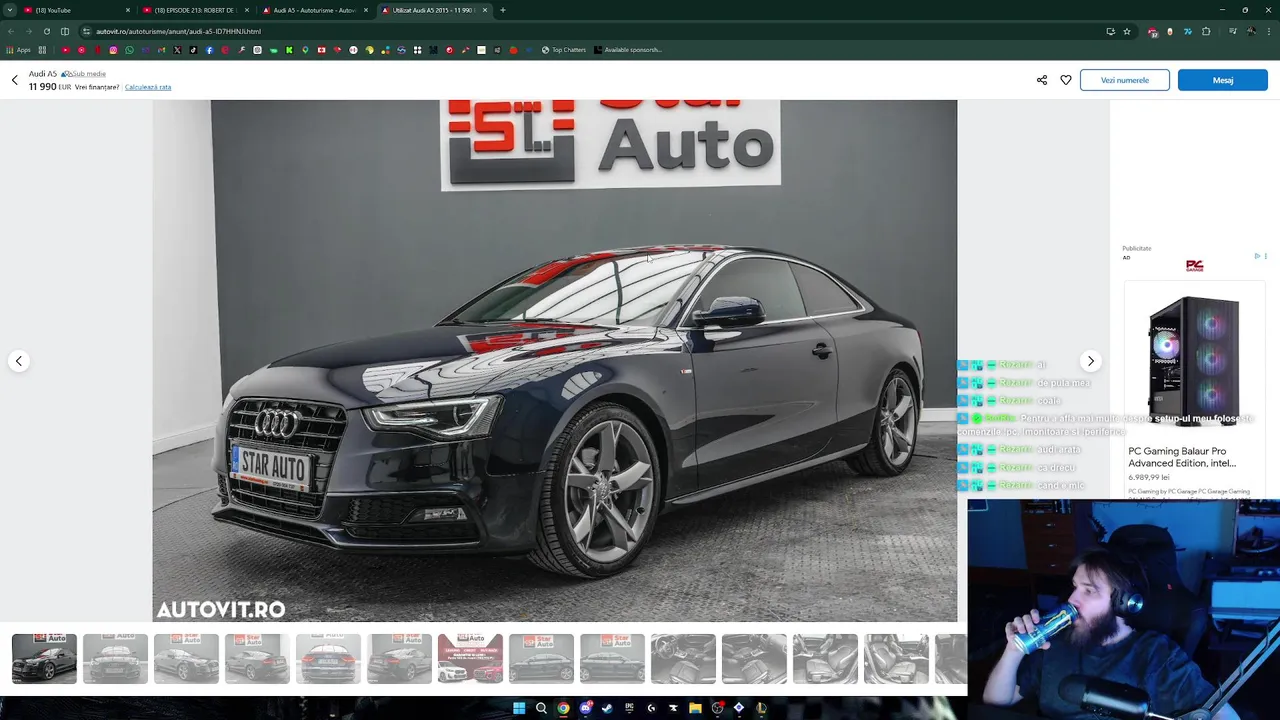This screenshot has width=1280, height=720.
Task: Bookmark this page with star icon
Action: [x=1127, y=31]
